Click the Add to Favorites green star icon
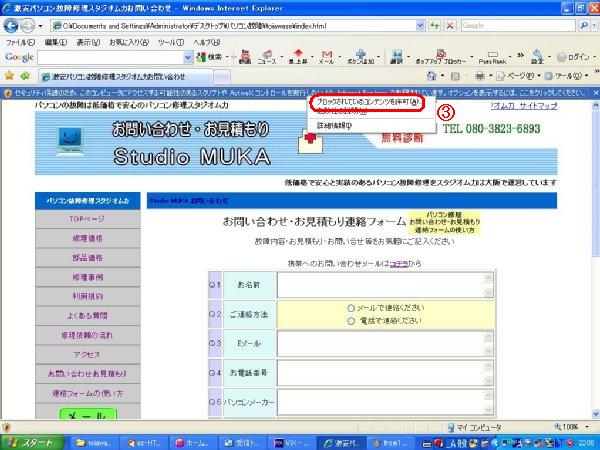Screen dimensions: 600x450 tap(25, 76)
